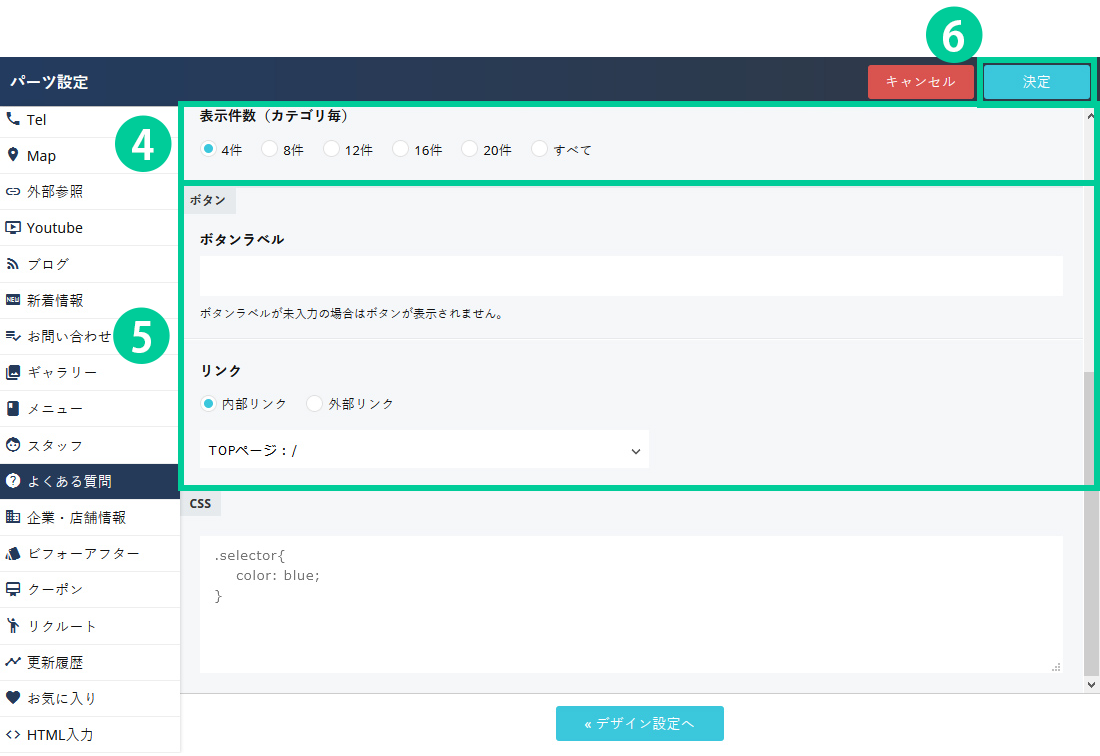Image resolution: width=1100 pixels, height=756 pixels.
Task: Select HTML入力 from the parts list
Action: click(x=60, y=734)
